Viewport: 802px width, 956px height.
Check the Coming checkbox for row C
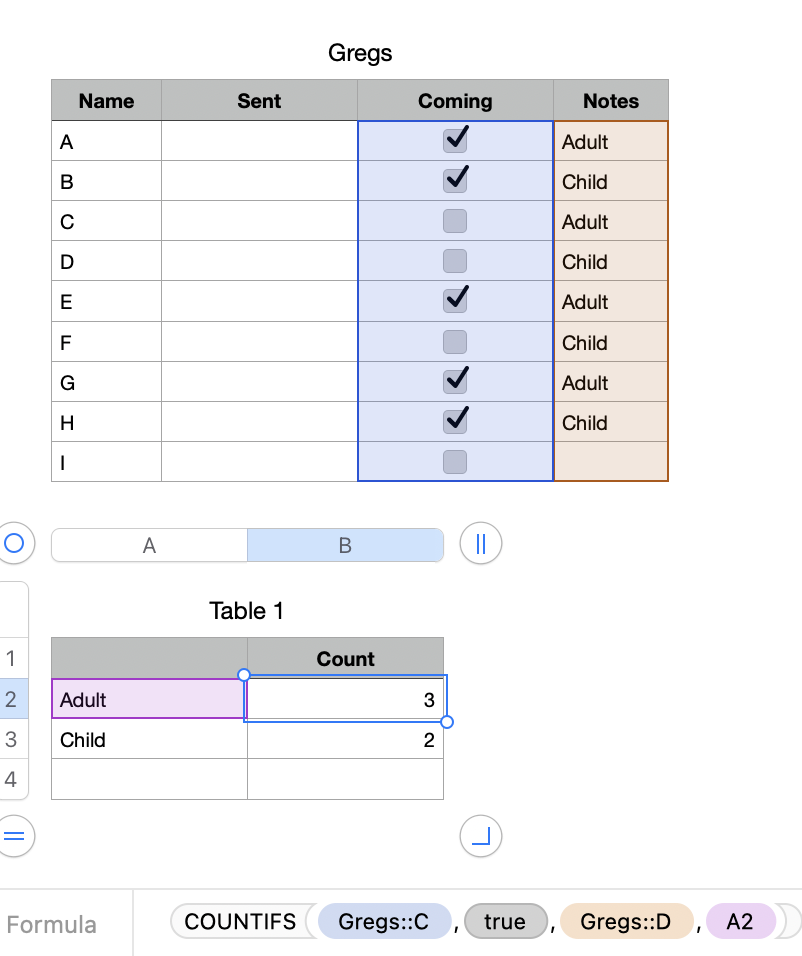point(455,221)
